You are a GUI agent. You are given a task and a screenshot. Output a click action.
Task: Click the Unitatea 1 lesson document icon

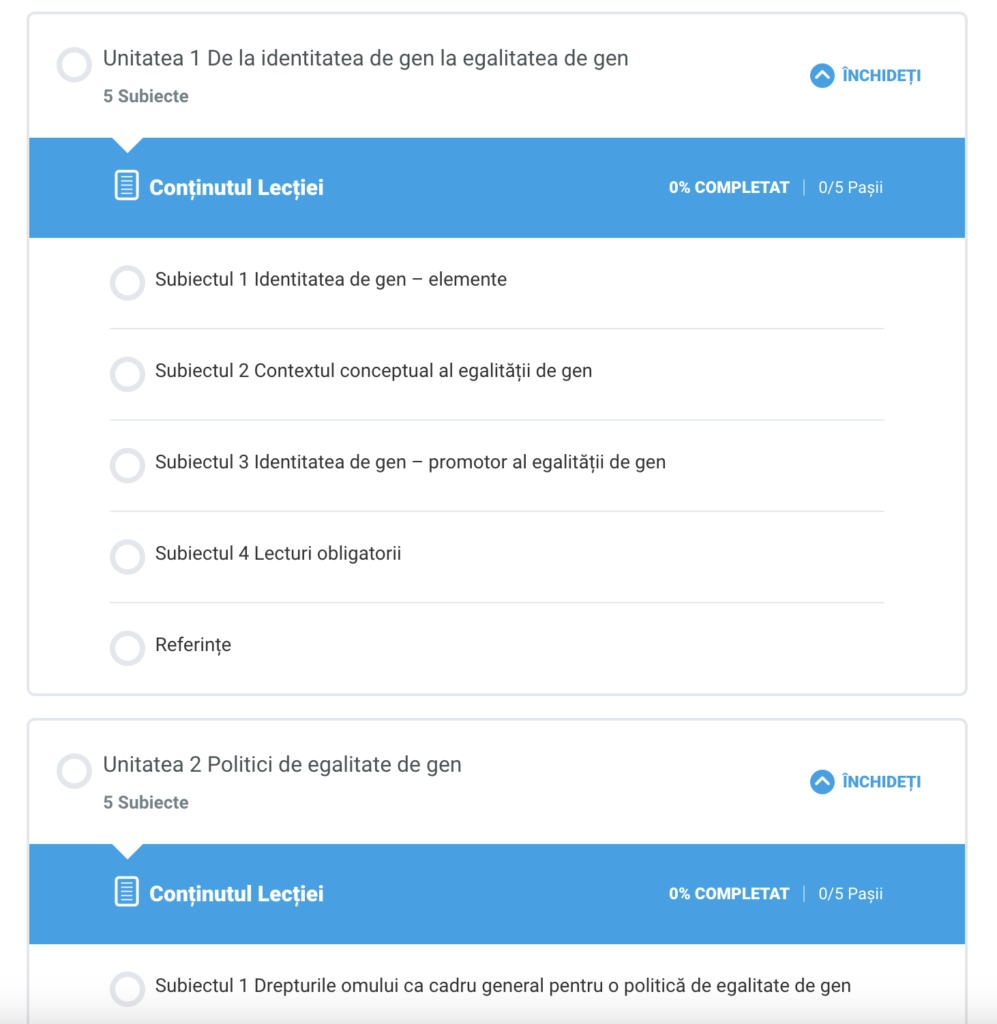(x=127, y=186)
